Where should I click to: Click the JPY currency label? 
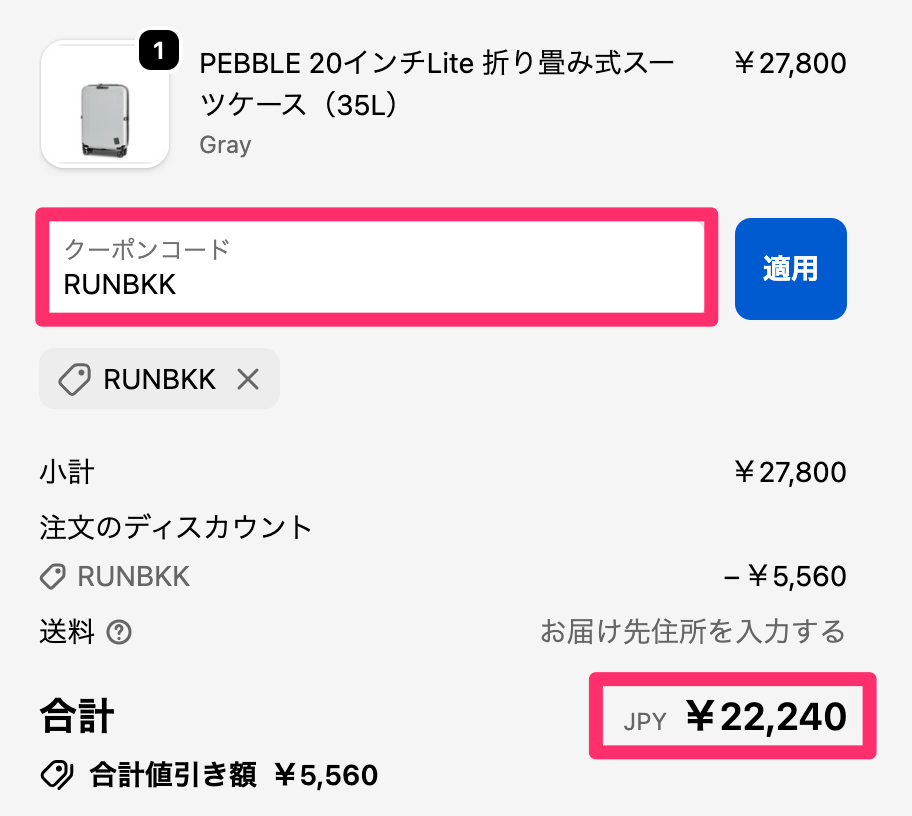point(645,718)
